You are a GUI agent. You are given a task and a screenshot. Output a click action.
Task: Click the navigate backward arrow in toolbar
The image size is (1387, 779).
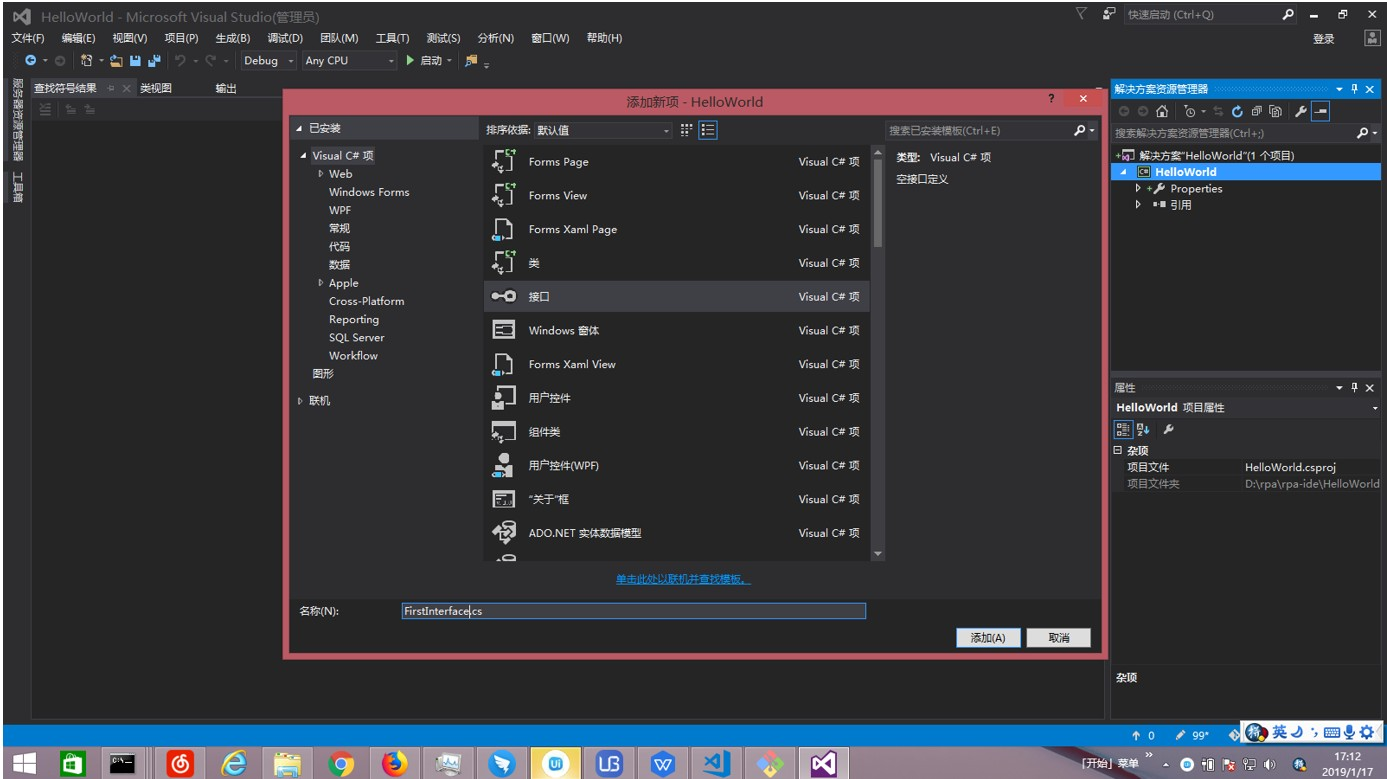30,61
